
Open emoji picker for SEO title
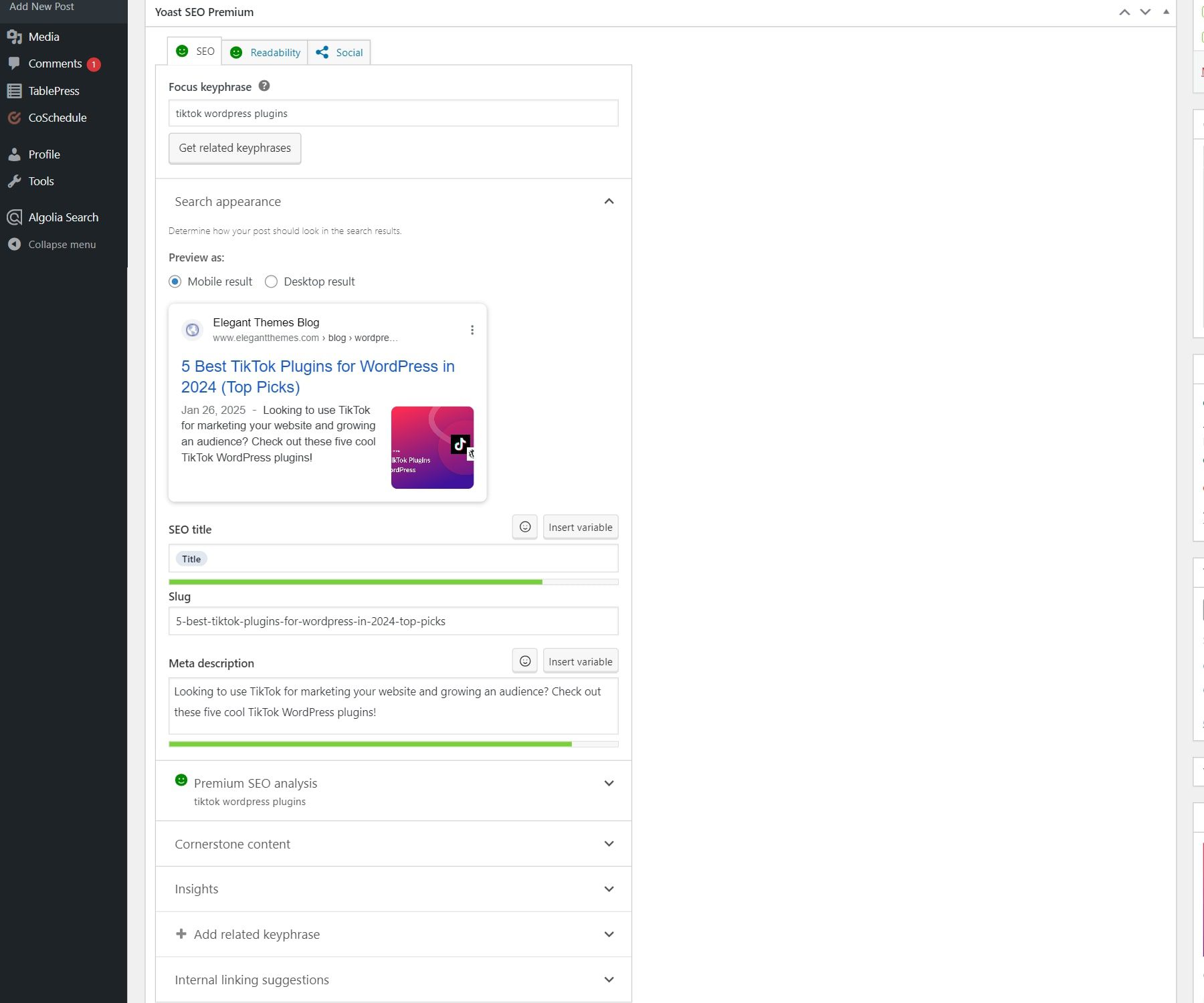coord(524,527)
